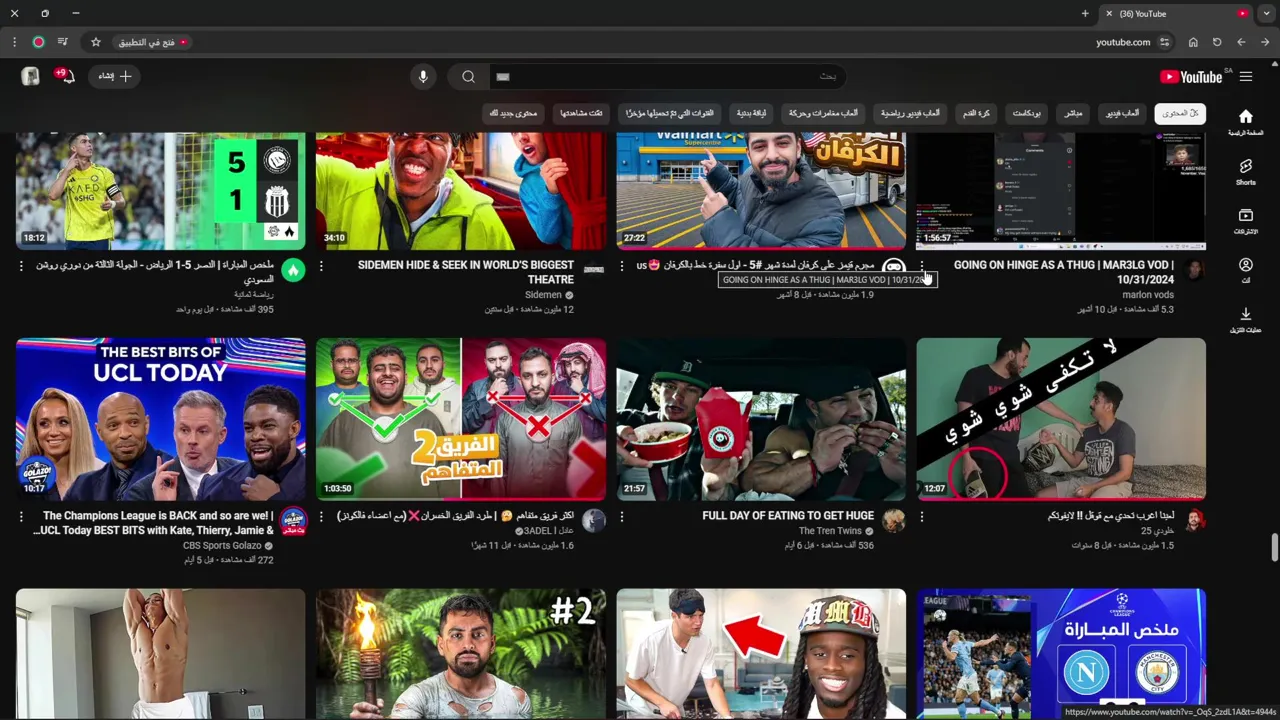The width and height of the screenshot is (1280, 720).
Task: Click the browser forward arrow
Action: (x=1265, y=42)
